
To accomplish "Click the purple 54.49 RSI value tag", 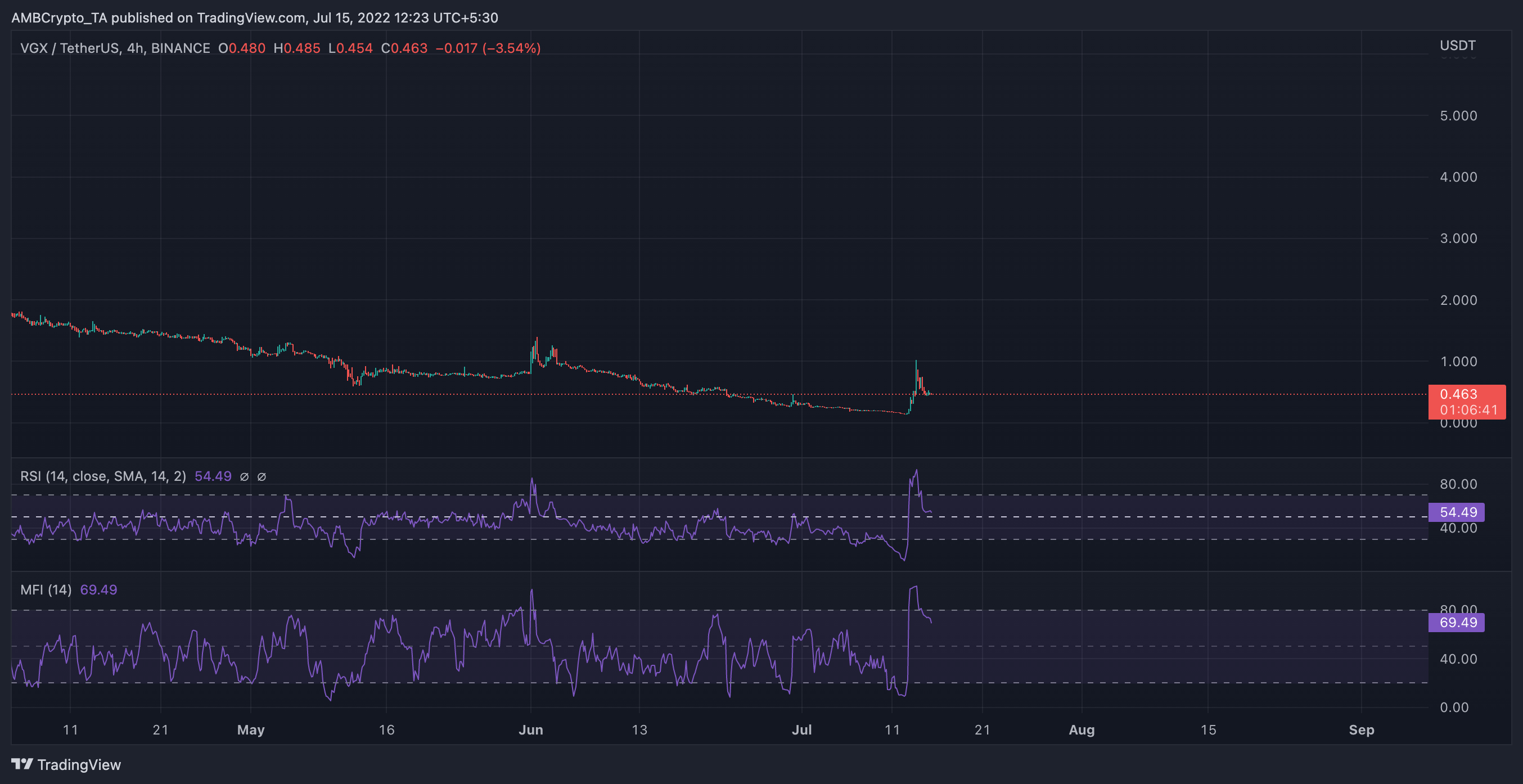I will [x=1456, y=512].
